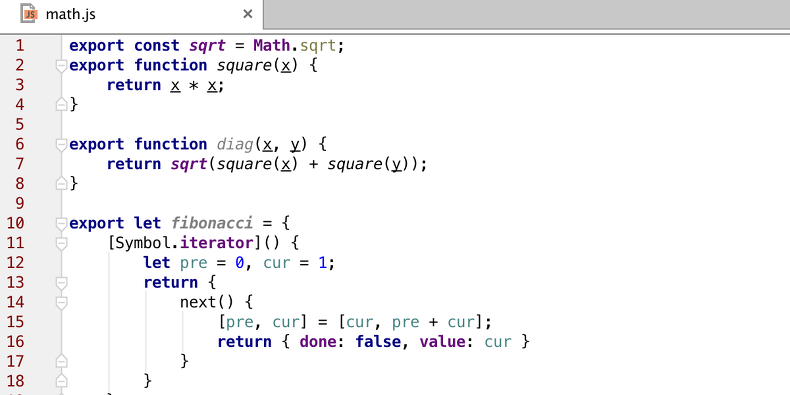
Task: Click the JS file icon in math.js tab
Action: (x=29, y=14)
